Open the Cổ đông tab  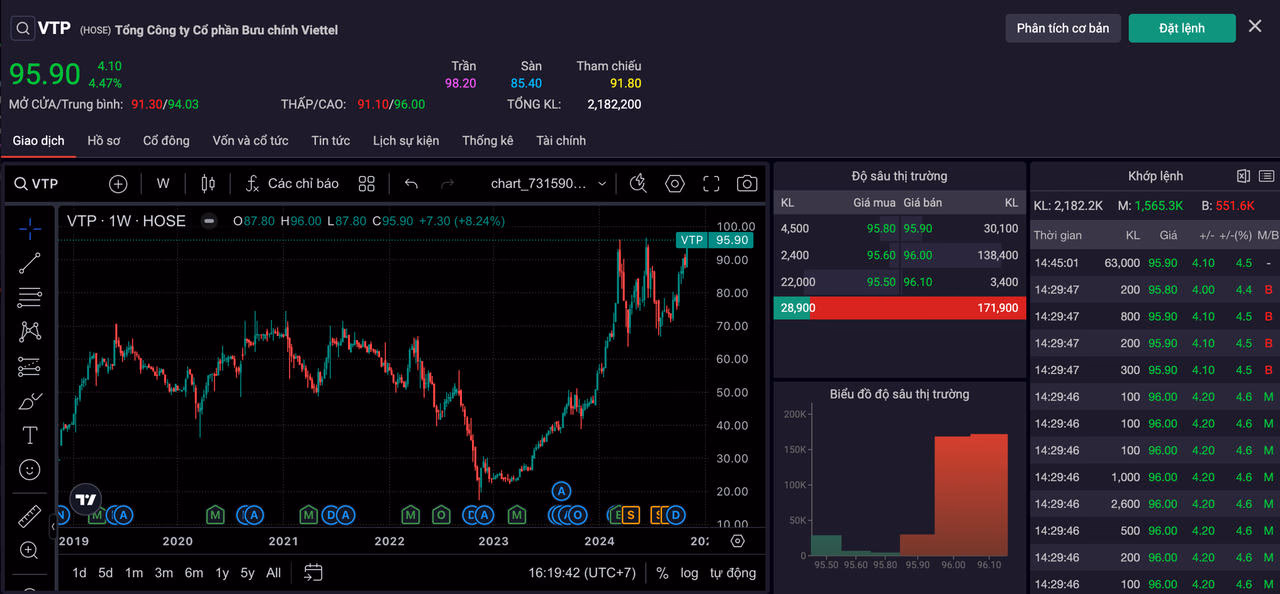(x=166, y=141)
